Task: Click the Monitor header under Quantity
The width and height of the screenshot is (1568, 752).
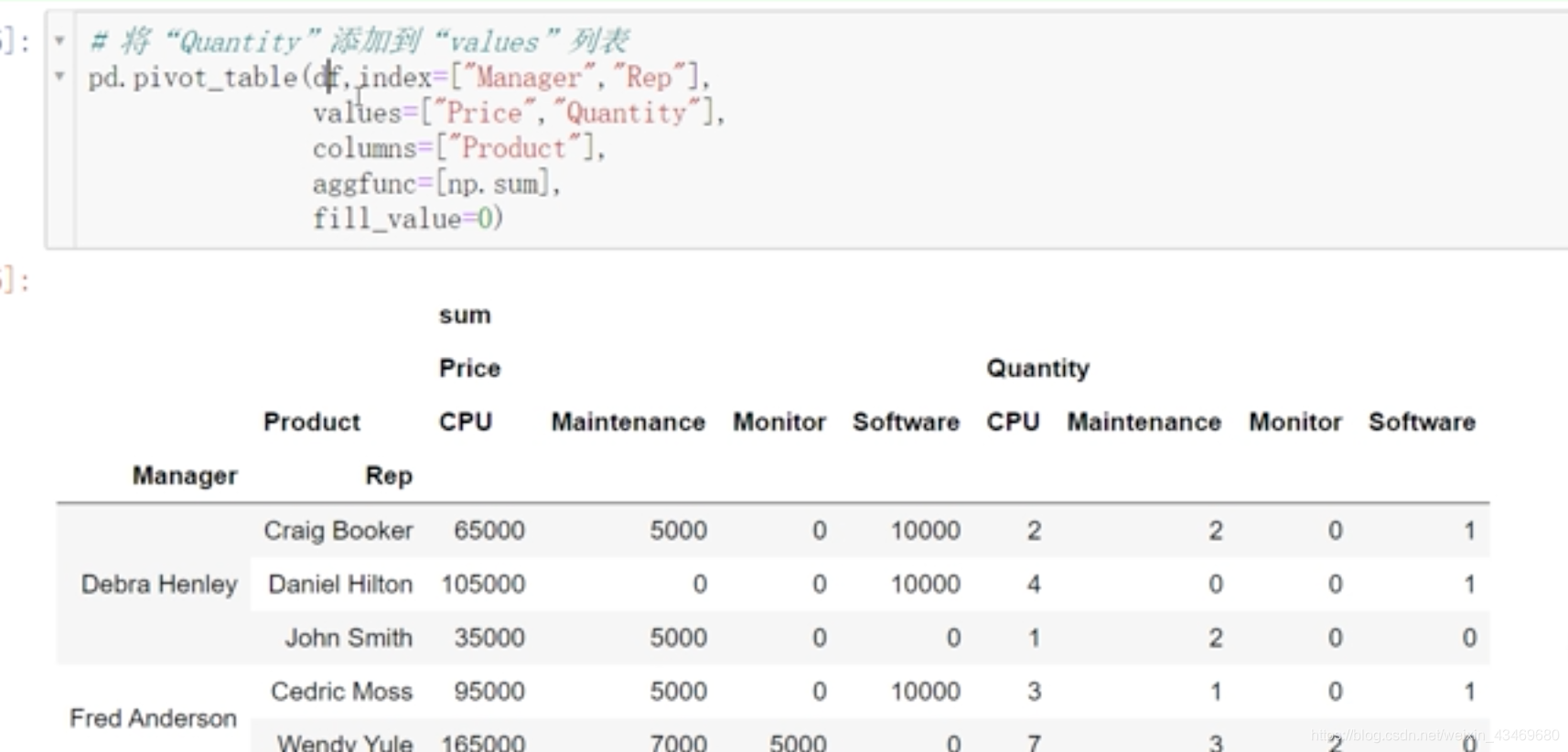Action: pyautogui.click(x=1295, y=422)
